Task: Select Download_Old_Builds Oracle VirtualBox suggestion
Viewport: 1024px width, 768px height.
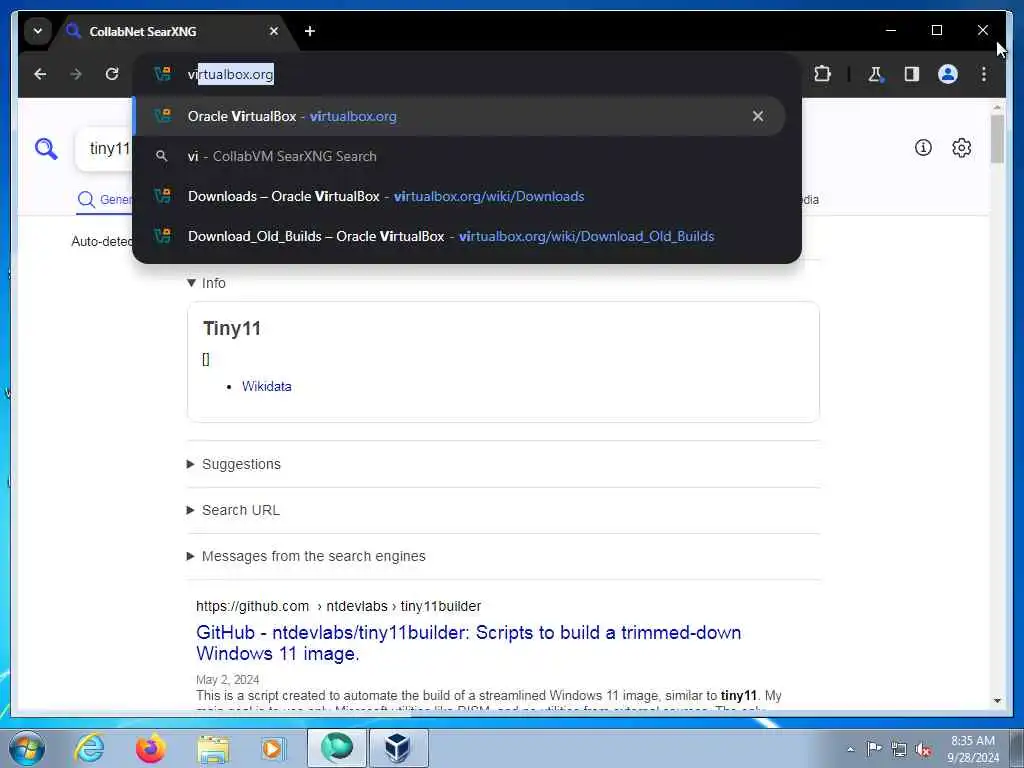Action: tap(458, 236)
